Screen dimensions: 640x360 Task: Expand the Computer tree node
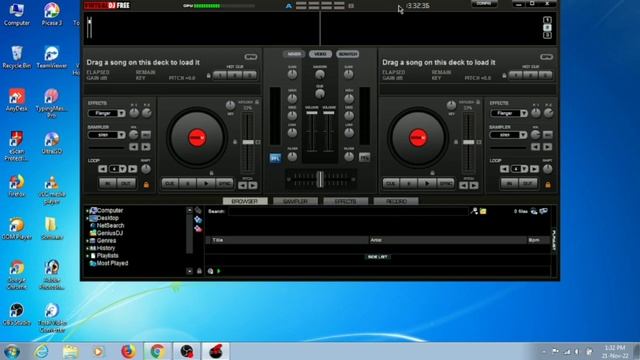coord(87,211)
